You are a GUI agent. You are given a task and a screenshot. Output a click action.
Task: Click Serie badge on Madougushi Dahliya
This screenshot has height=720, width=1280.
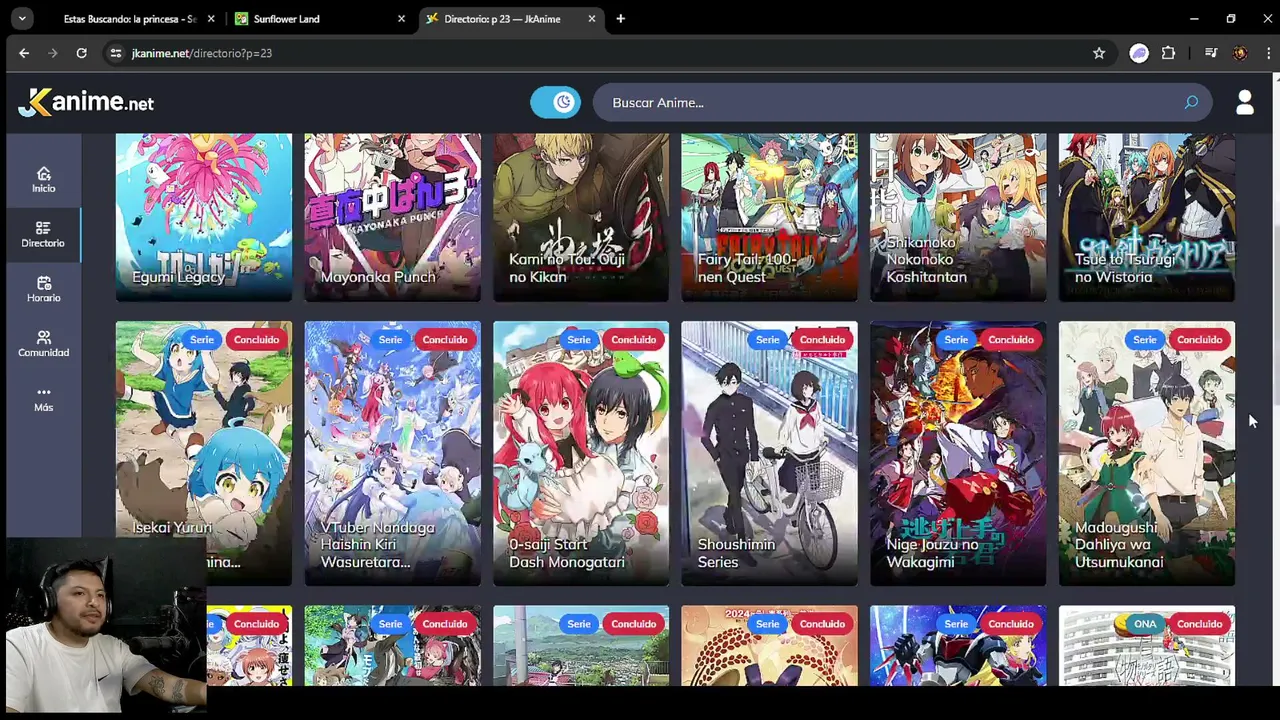(1145, 340)
